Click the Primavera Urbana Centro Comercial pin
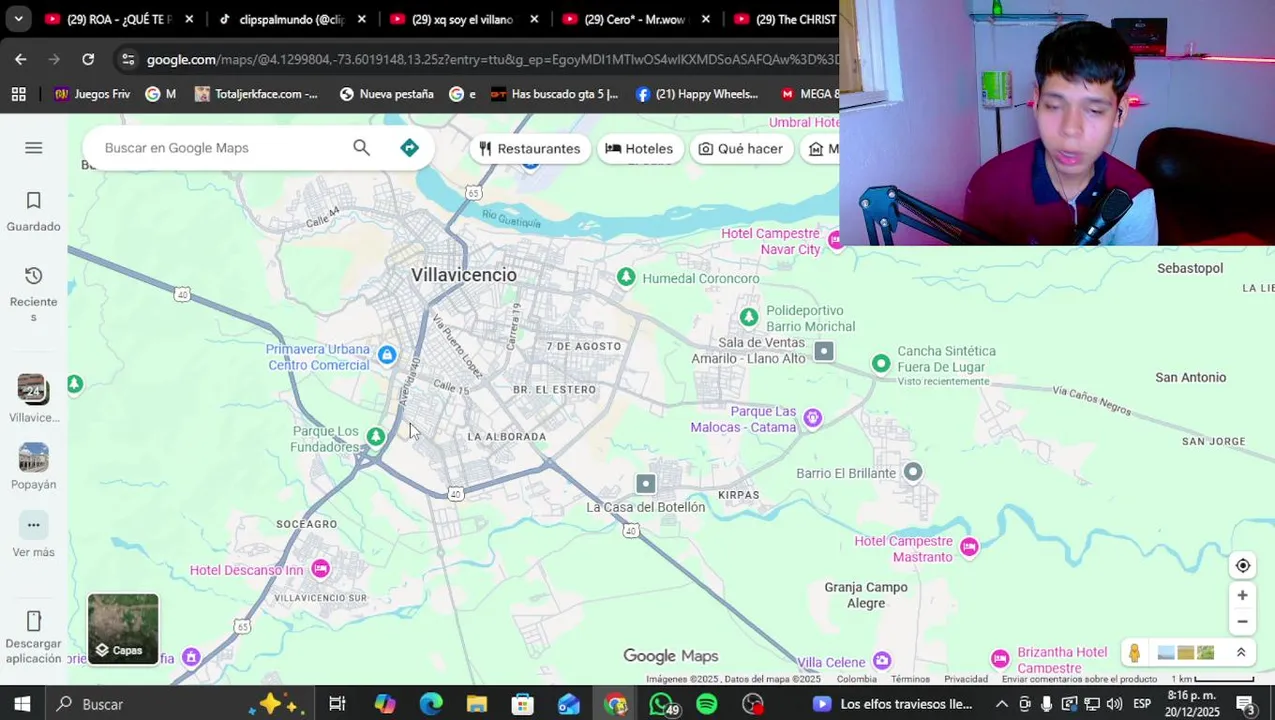The image size is (1275, 720). pyautogui.click(x=387, y=355)
